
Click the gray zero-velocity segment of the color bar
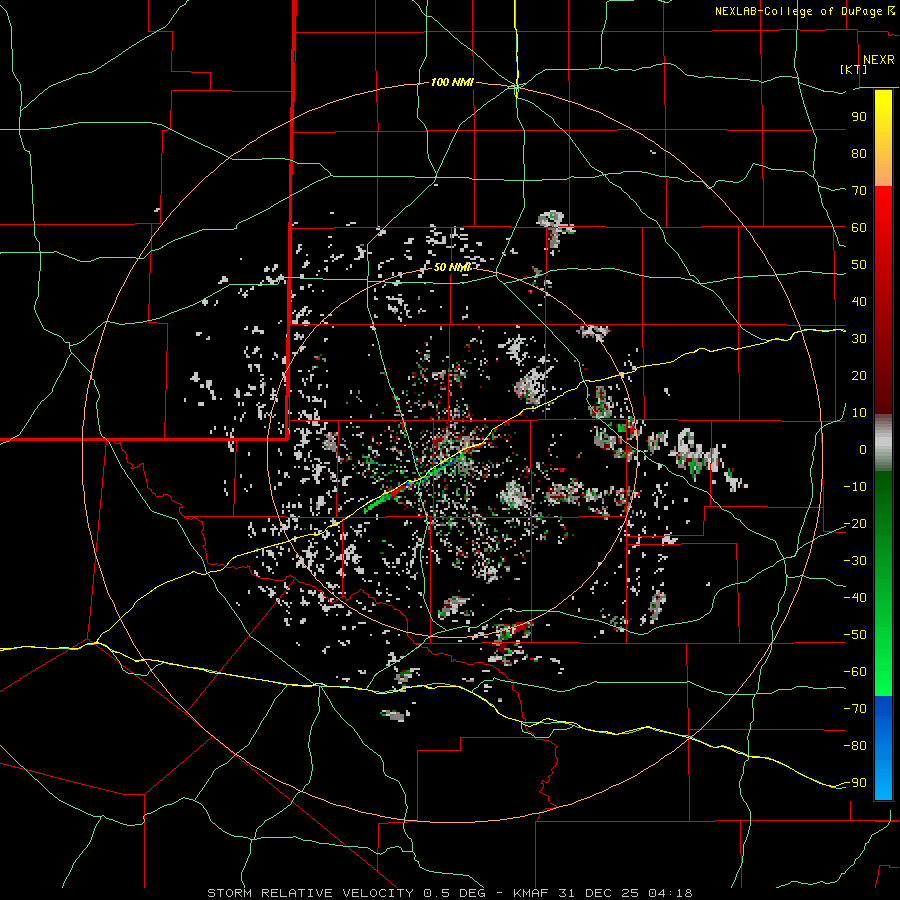click(x=883, y=443)
